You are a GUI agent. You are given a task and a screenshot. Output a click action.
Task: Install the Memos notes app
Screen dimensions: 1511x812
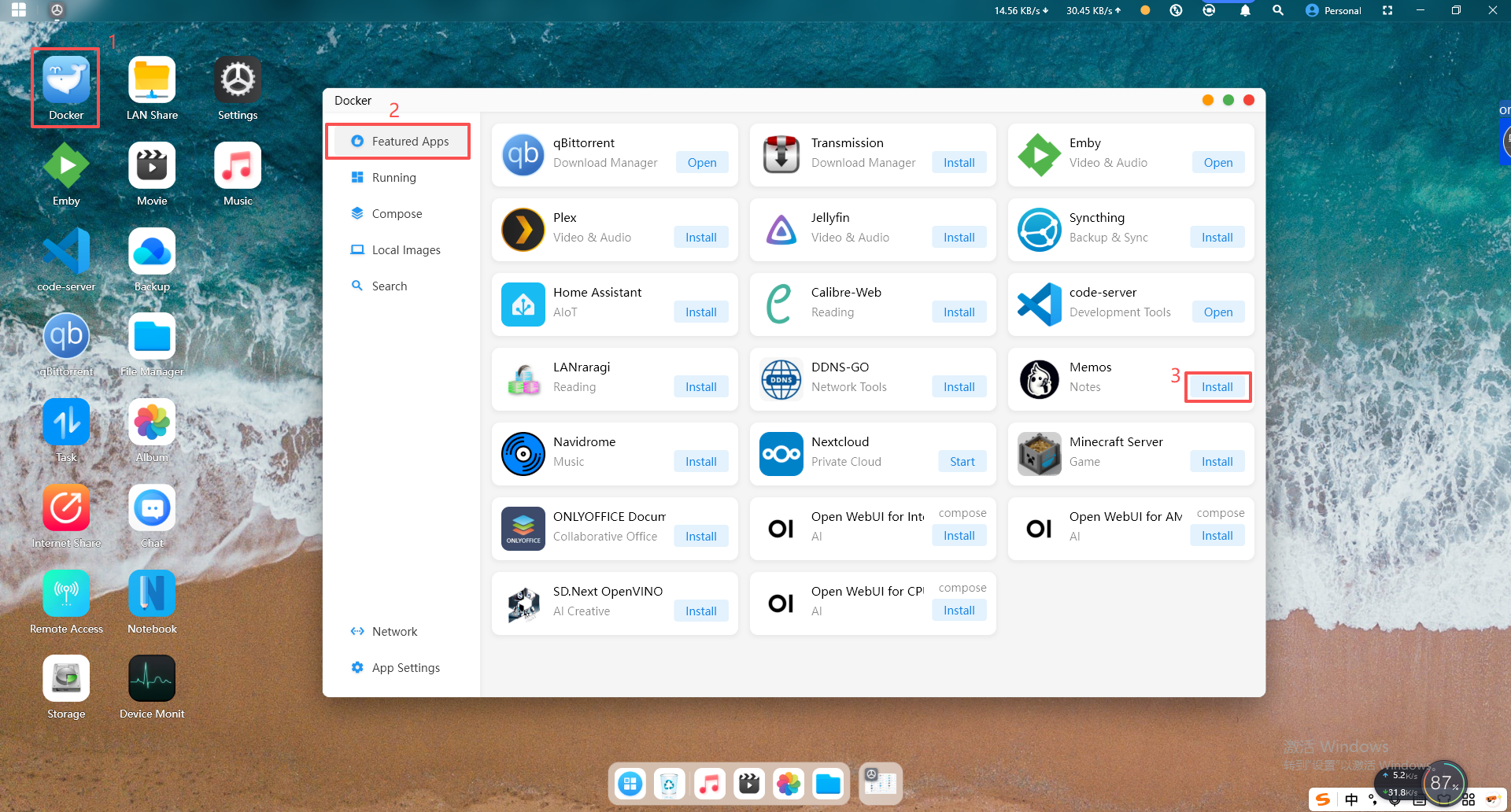pos(1217,387)
